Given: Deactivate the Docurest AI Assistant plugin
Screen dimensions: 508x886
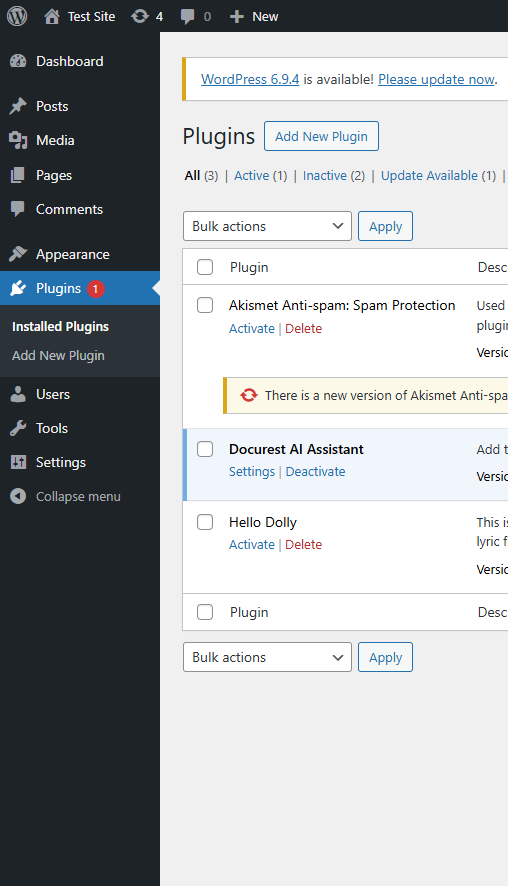Looking at the screenshot, I should click(315, 472).
